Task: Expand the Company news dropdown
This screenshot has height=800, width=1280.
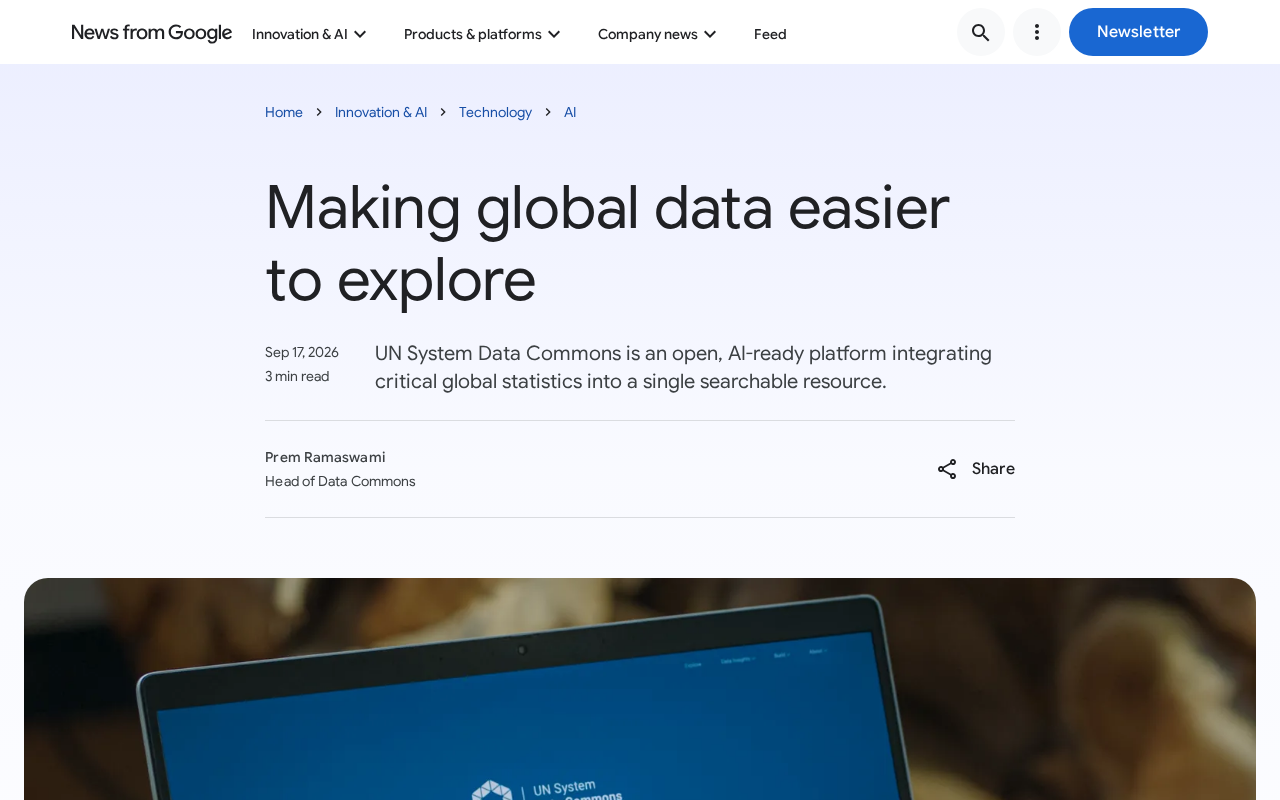Action: point(657,34)
